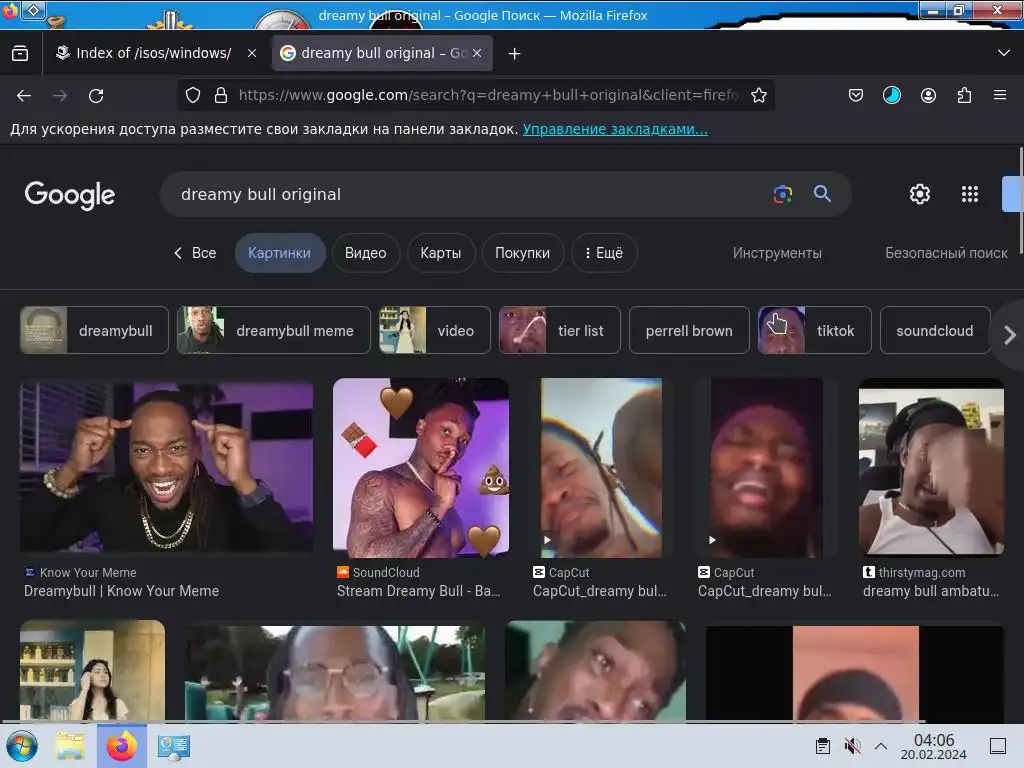Screen dimensions: 1024x768
Task: Filter by video chip
Action: (435, 330)
